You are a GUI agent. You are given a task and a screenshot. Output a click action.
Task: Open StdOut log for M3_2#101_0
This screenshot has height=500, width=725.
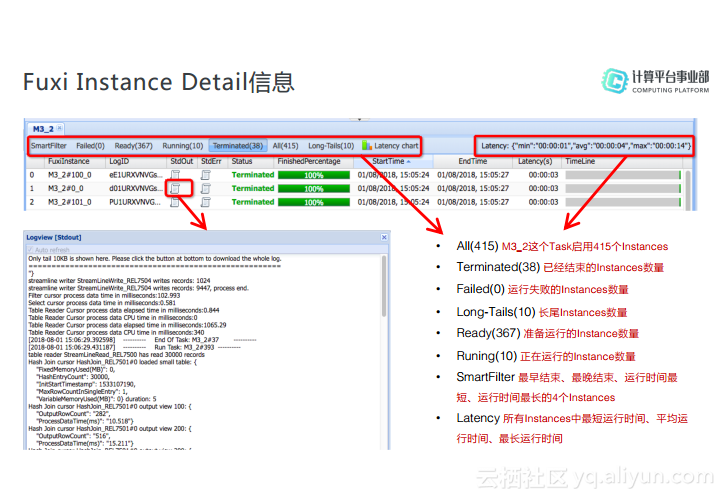pyautogui.click(x=175, y=202)
